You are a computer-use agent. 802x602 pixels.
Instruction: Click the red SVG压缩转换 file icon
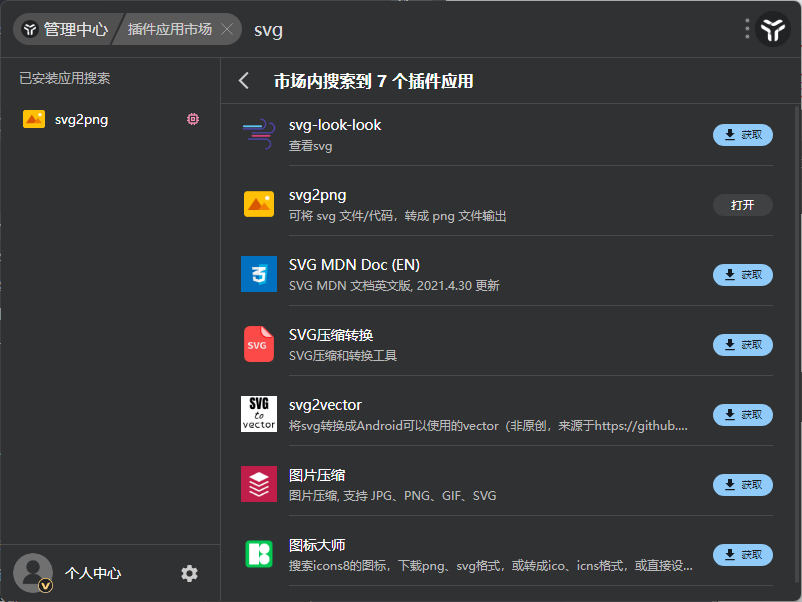click(258, 344)
